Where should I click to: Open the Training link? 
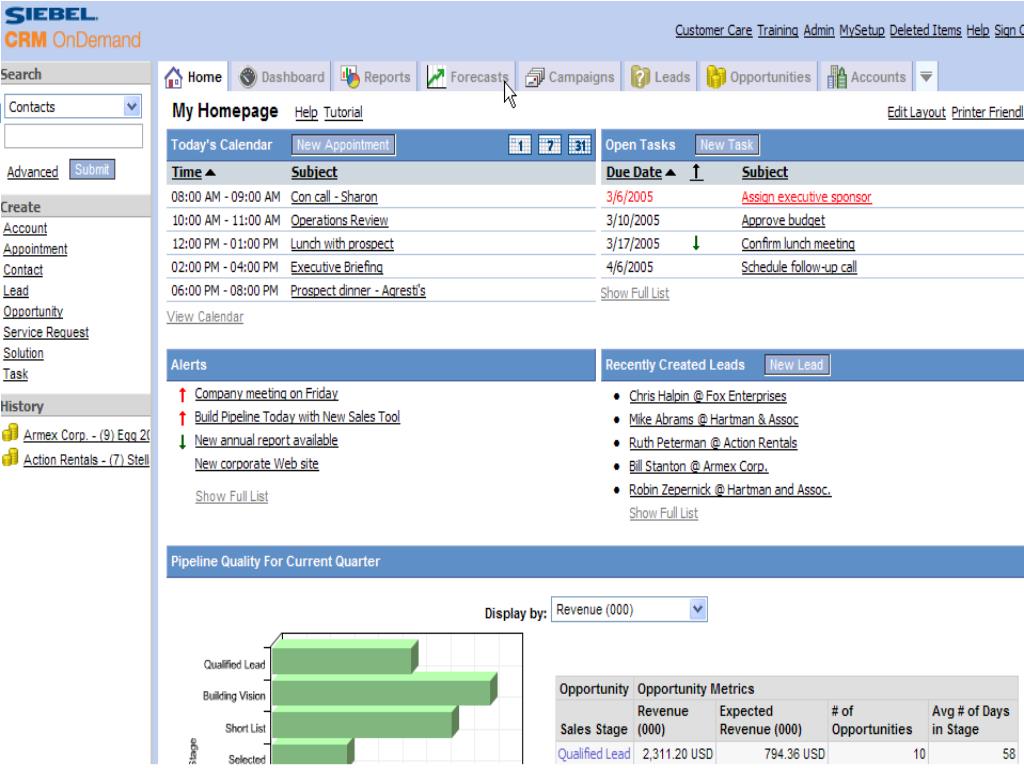[777, 30]
